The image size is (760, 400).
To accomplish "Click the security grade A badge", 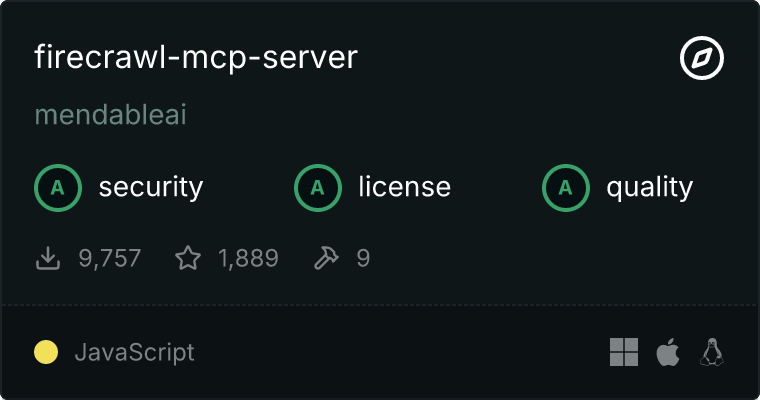I will pos(58,188).
